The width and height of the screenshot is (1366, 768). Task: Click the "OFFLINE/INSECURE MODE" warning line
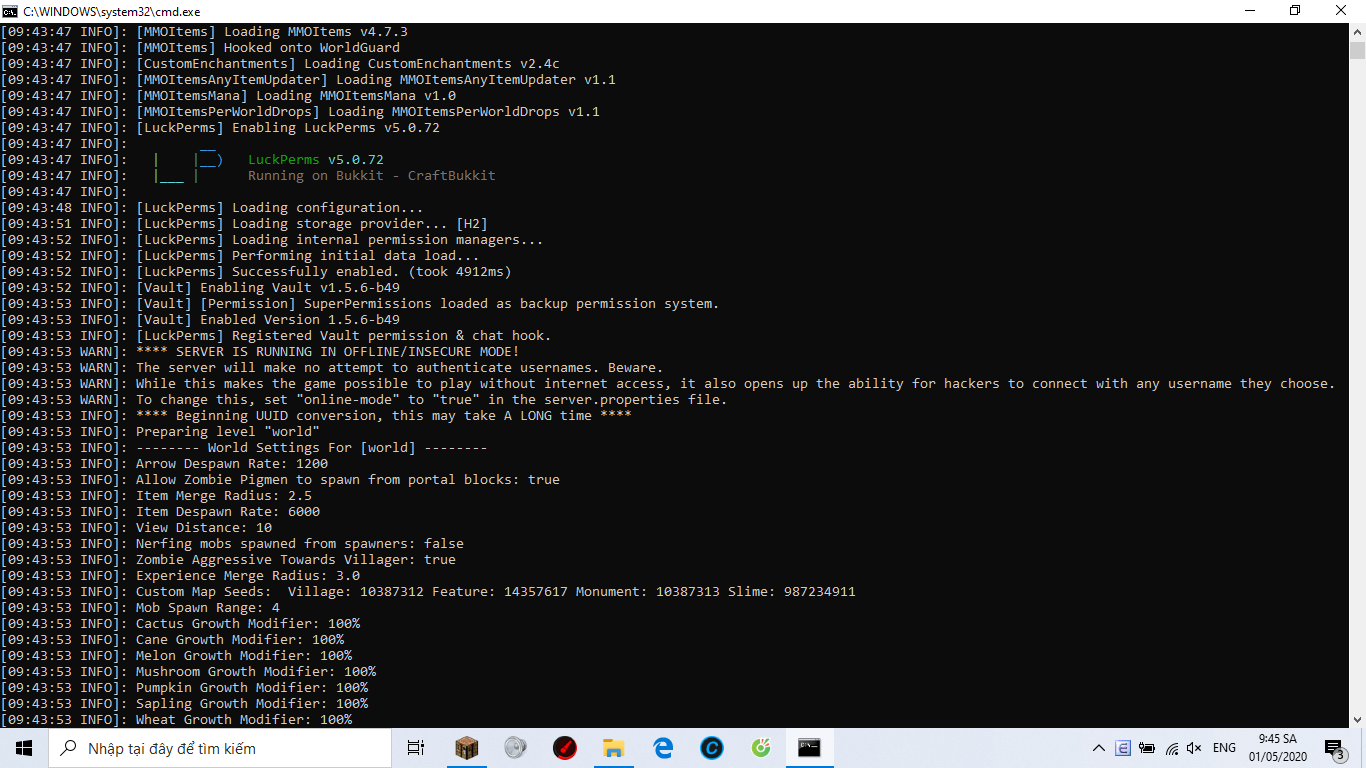point(259,352)
